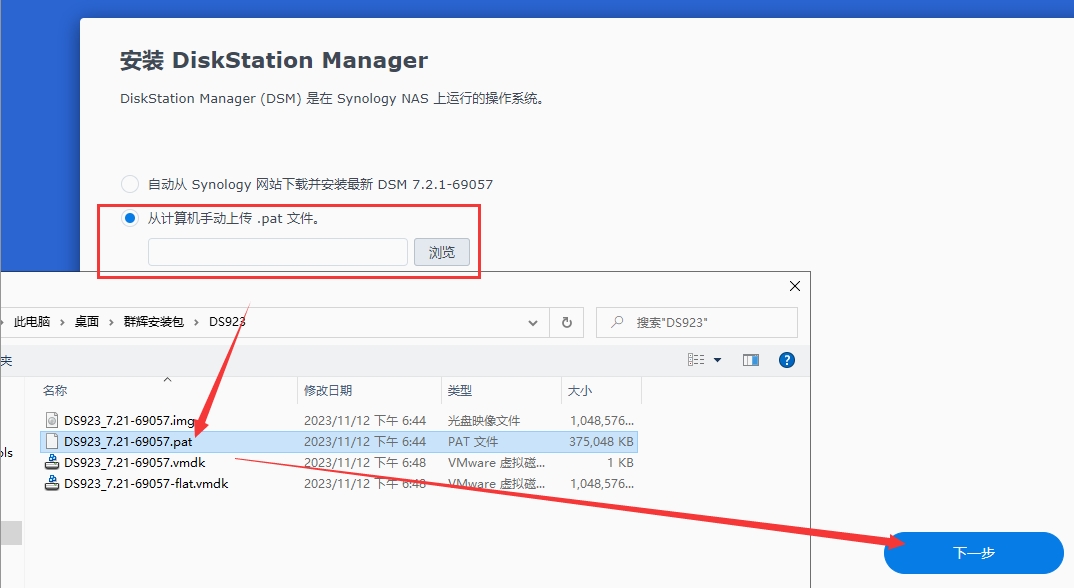Click the 下一步 next button

(x=973, y=552)
